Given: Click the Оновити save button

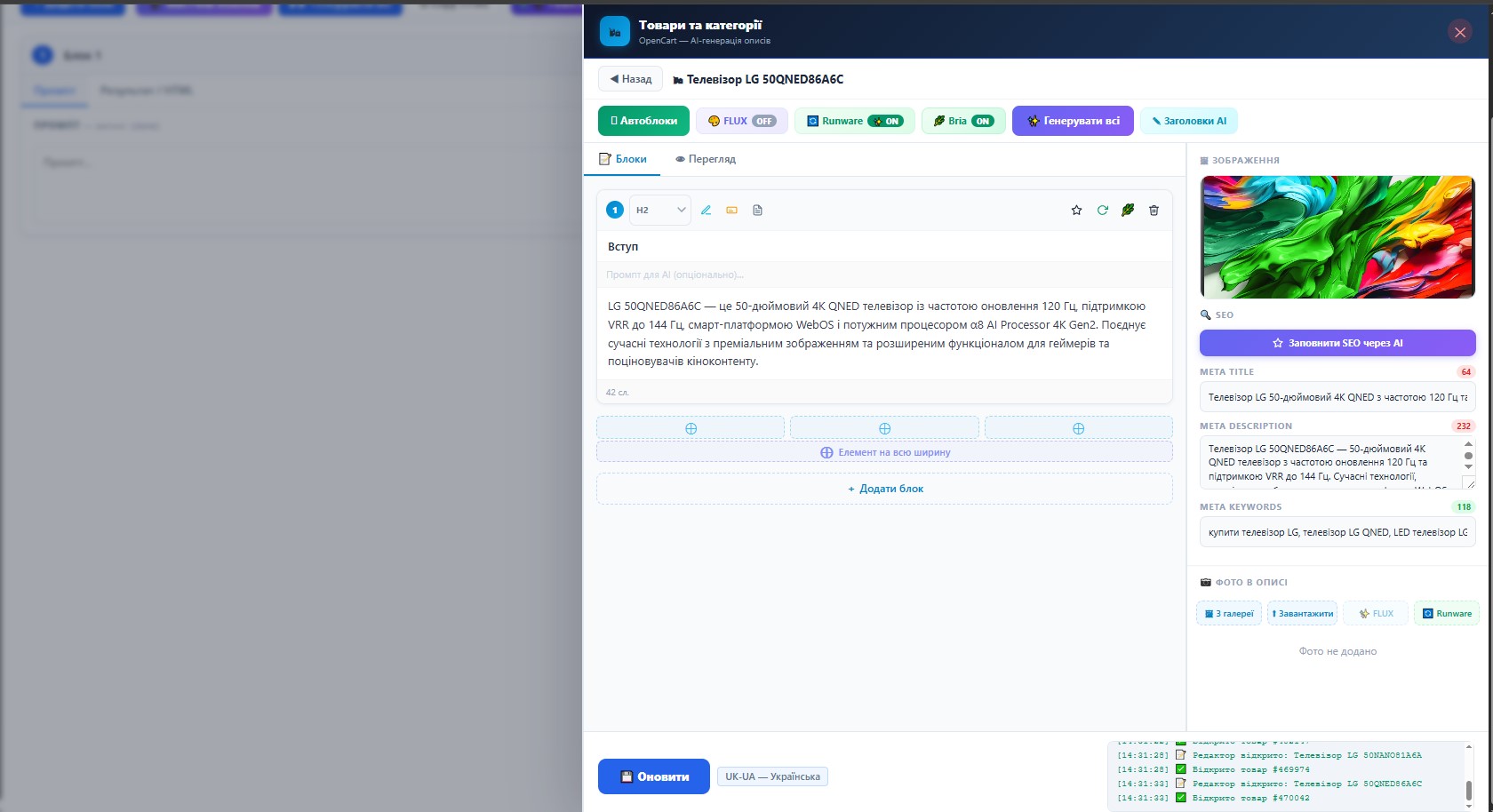Looking at the screenshot, I should (x=654, y=776).
